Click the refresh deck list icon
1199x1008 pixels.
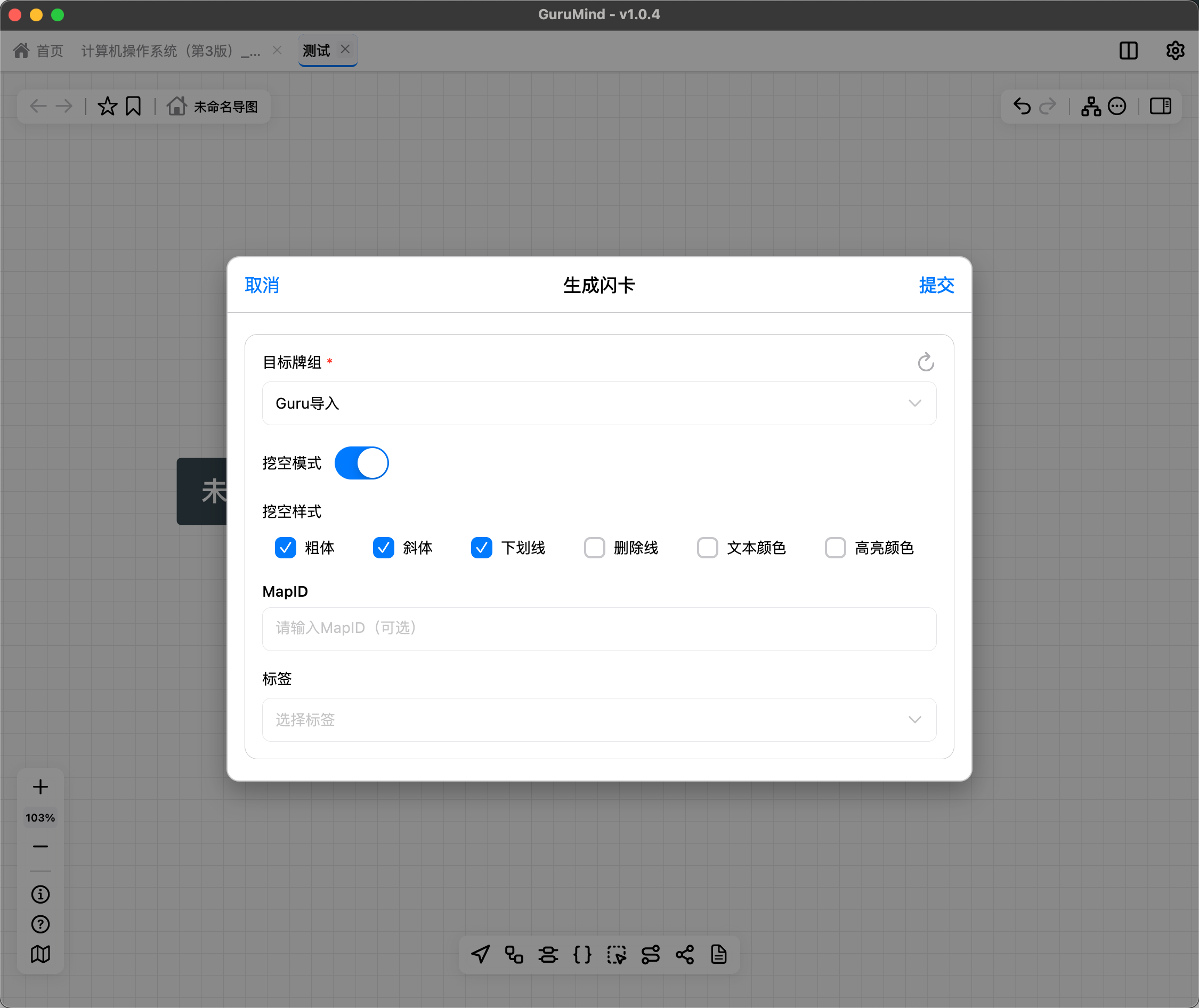tap(925, 362)
